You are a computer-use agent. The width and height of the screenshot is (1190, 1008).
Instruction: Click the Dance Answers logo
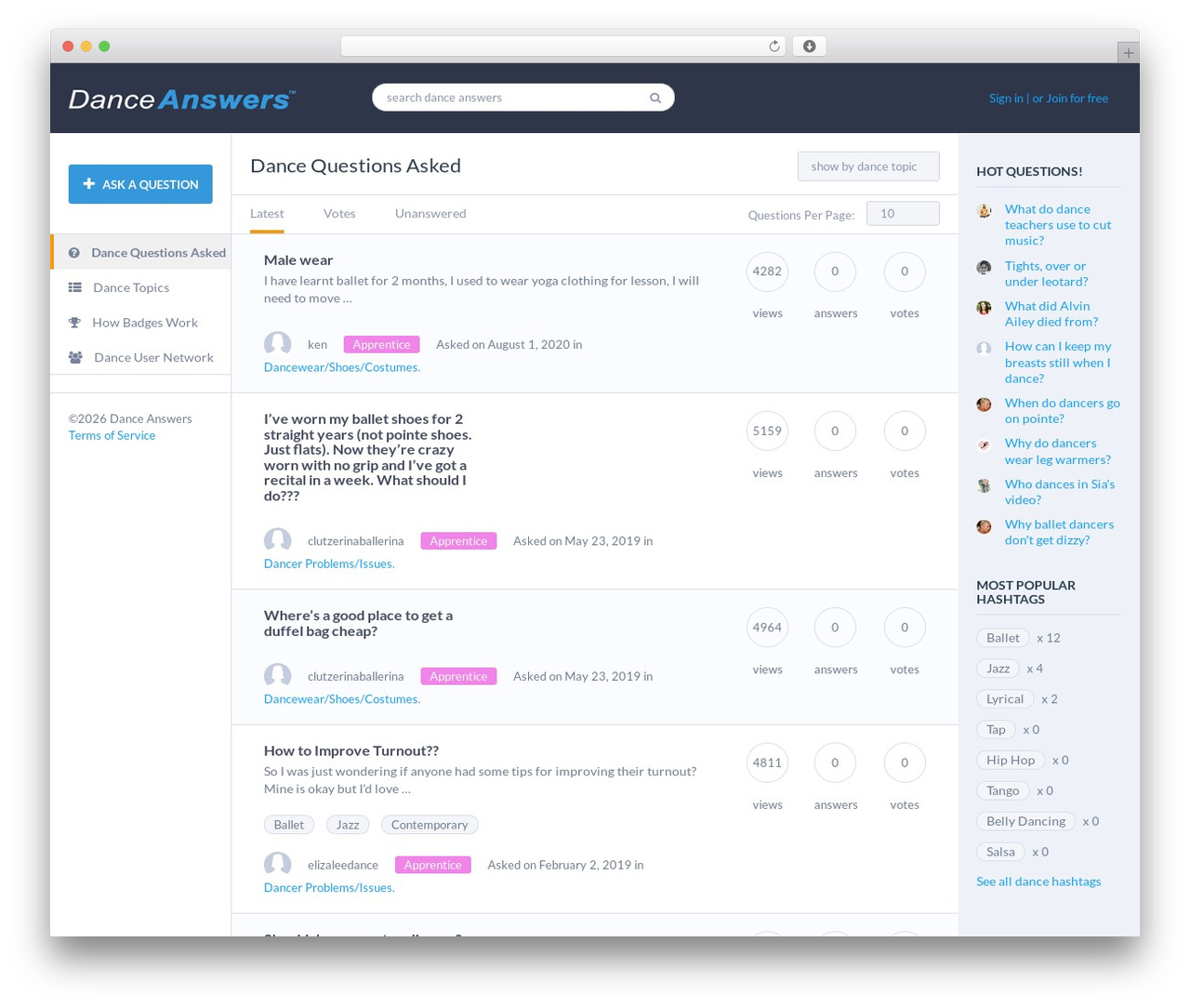click(x=182, y=99)
